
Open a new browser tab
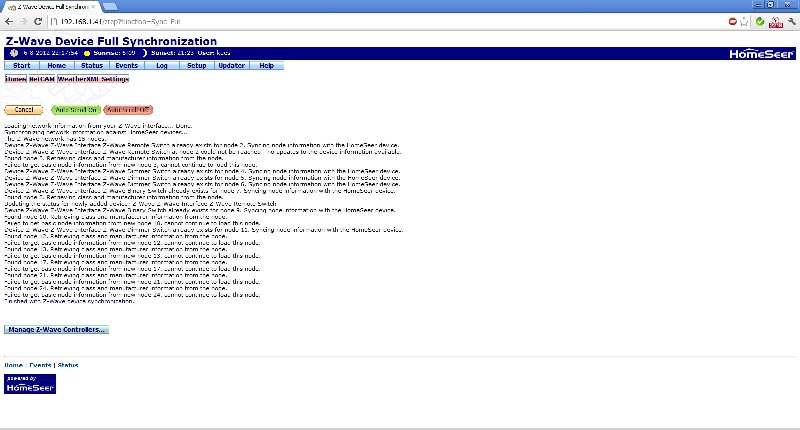(x=110, y=7)
